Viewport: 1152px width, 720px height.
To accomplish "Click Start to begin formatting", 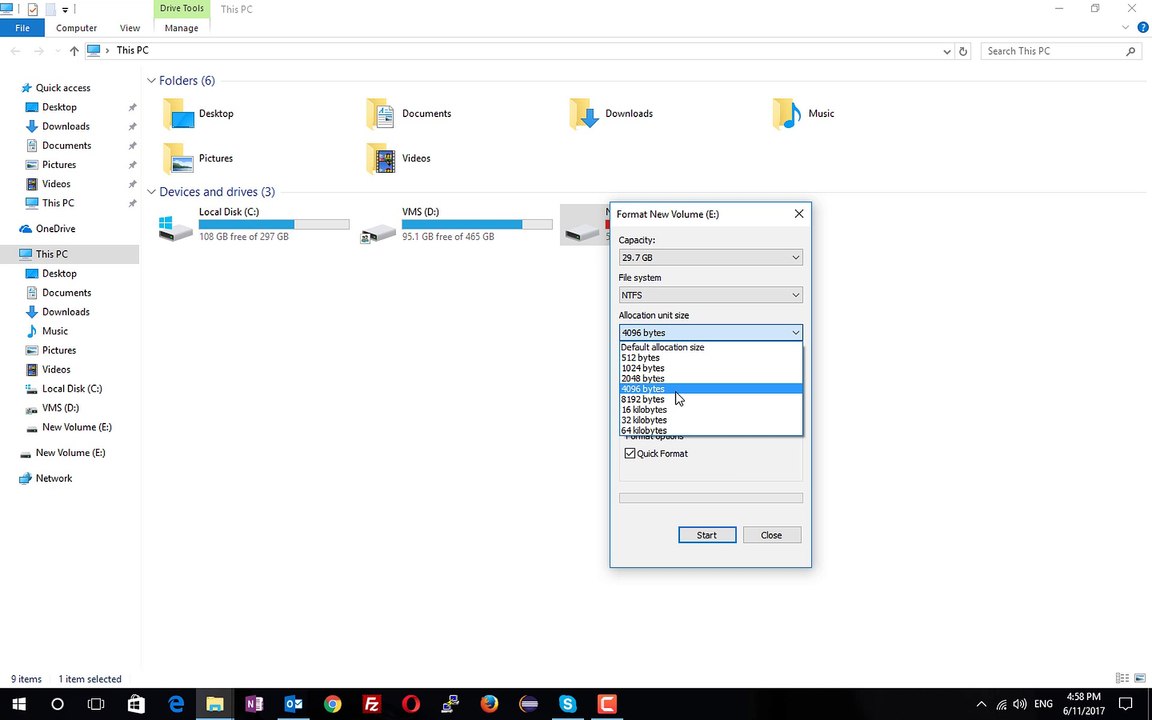I will click(707, 535).
